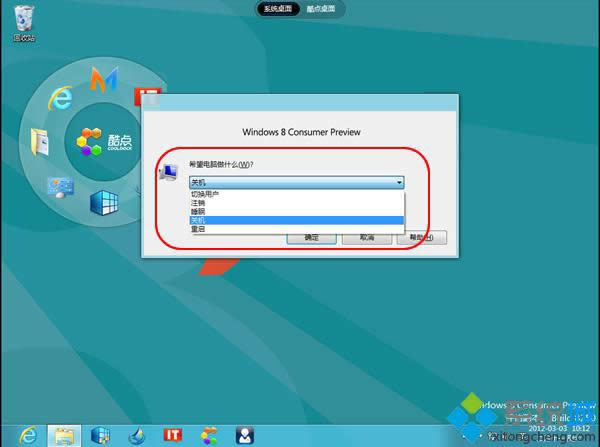Select the highlighted 关机 option in list
Viewport: 600px width, 447px height.
point(297,220)
